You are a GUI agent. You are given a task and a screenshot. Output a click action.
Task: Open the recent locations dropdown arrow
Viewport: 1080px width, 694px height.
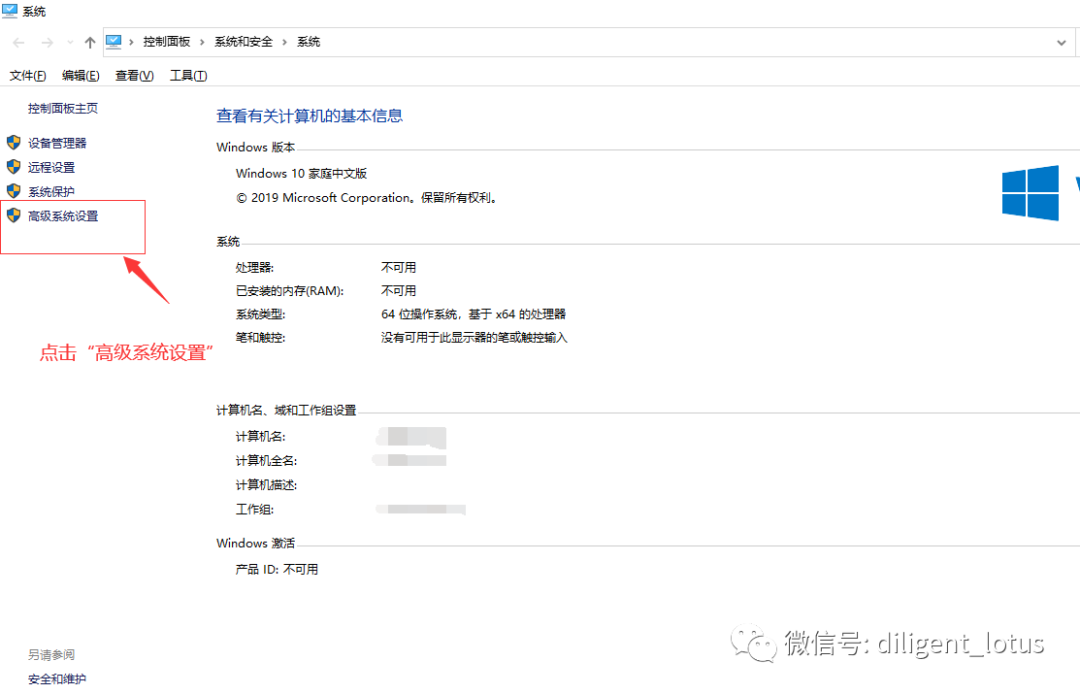(x=70, y=43)
